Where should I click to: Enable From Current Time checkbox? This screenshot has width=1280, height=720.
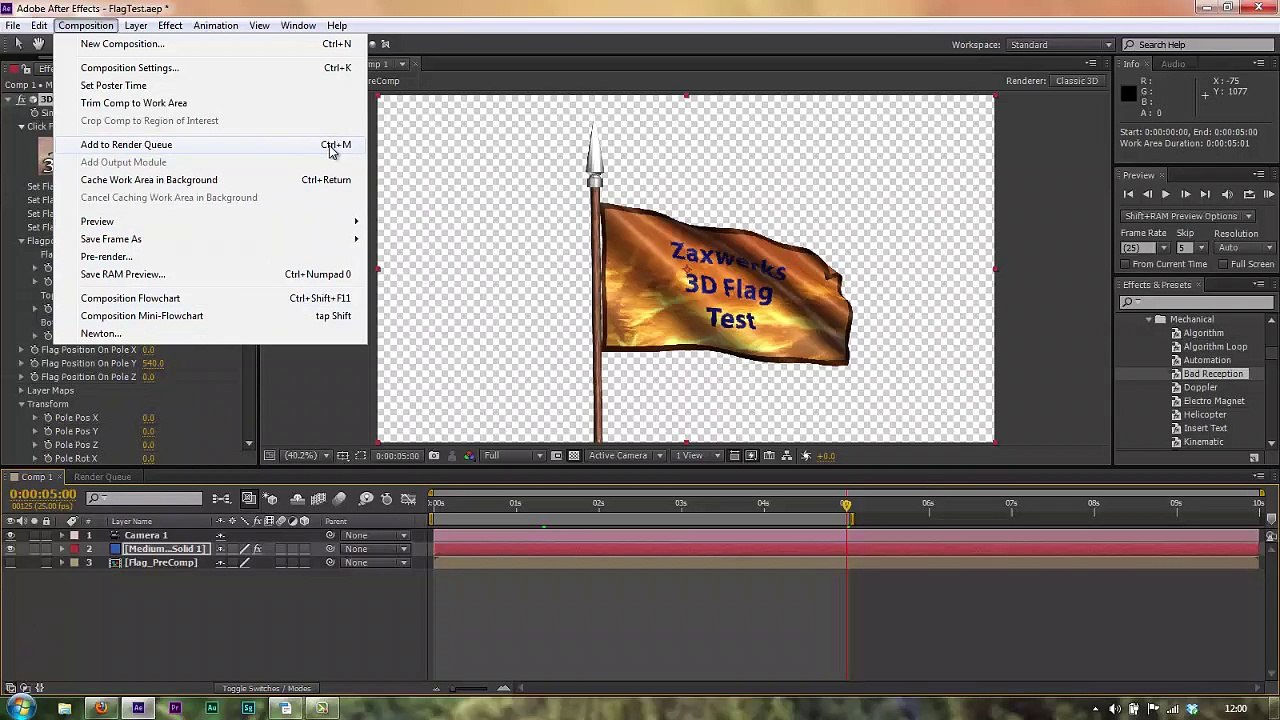(x=1125, y=264)
